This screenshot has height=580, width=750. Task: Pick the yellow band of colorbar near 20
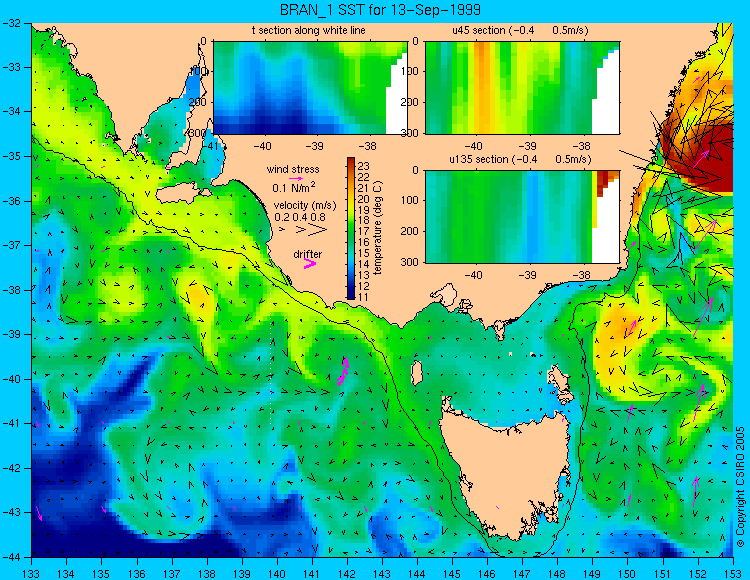(x=351, y=199)
